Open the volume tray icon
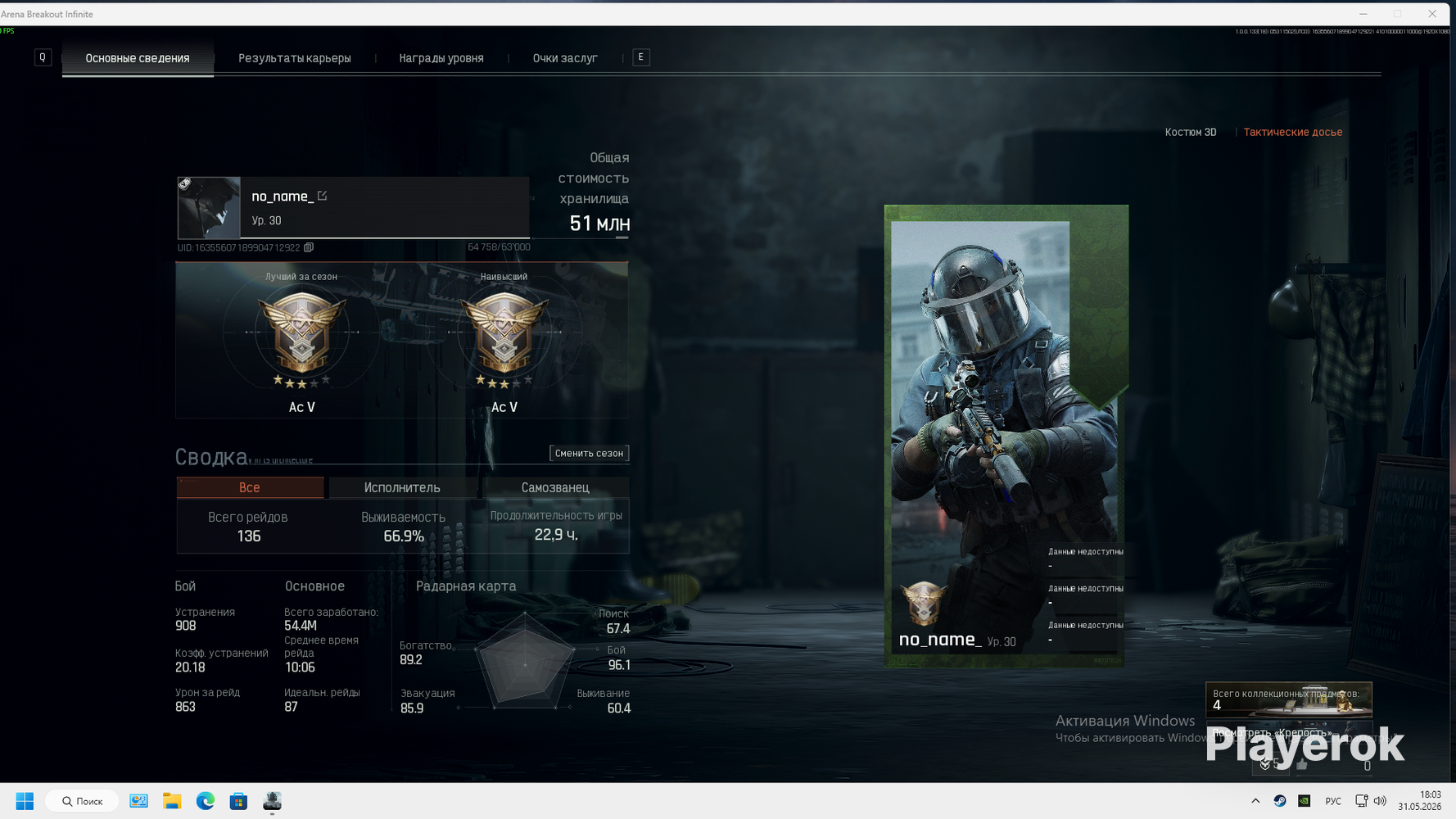Image resolution: width=1456 pixels, height=819 pixels. (x=1380, y=801)
